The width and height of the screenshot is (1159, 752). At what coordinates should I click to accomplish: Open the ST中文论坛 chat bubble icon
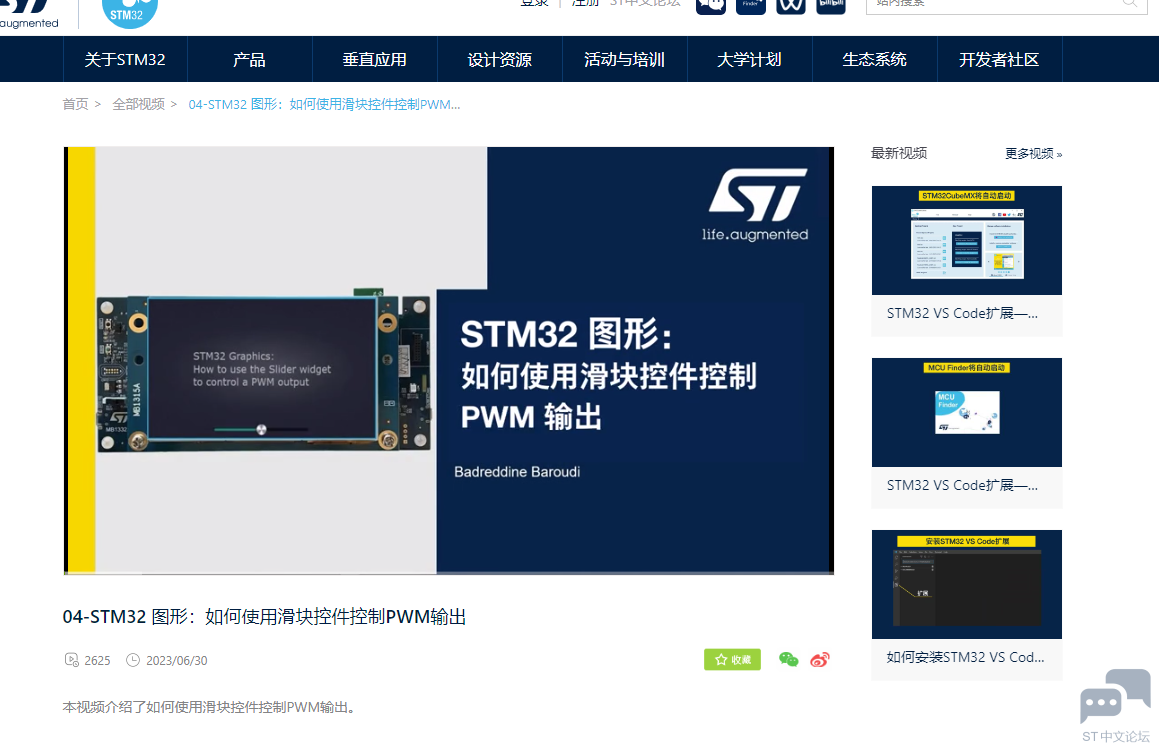1115,695
